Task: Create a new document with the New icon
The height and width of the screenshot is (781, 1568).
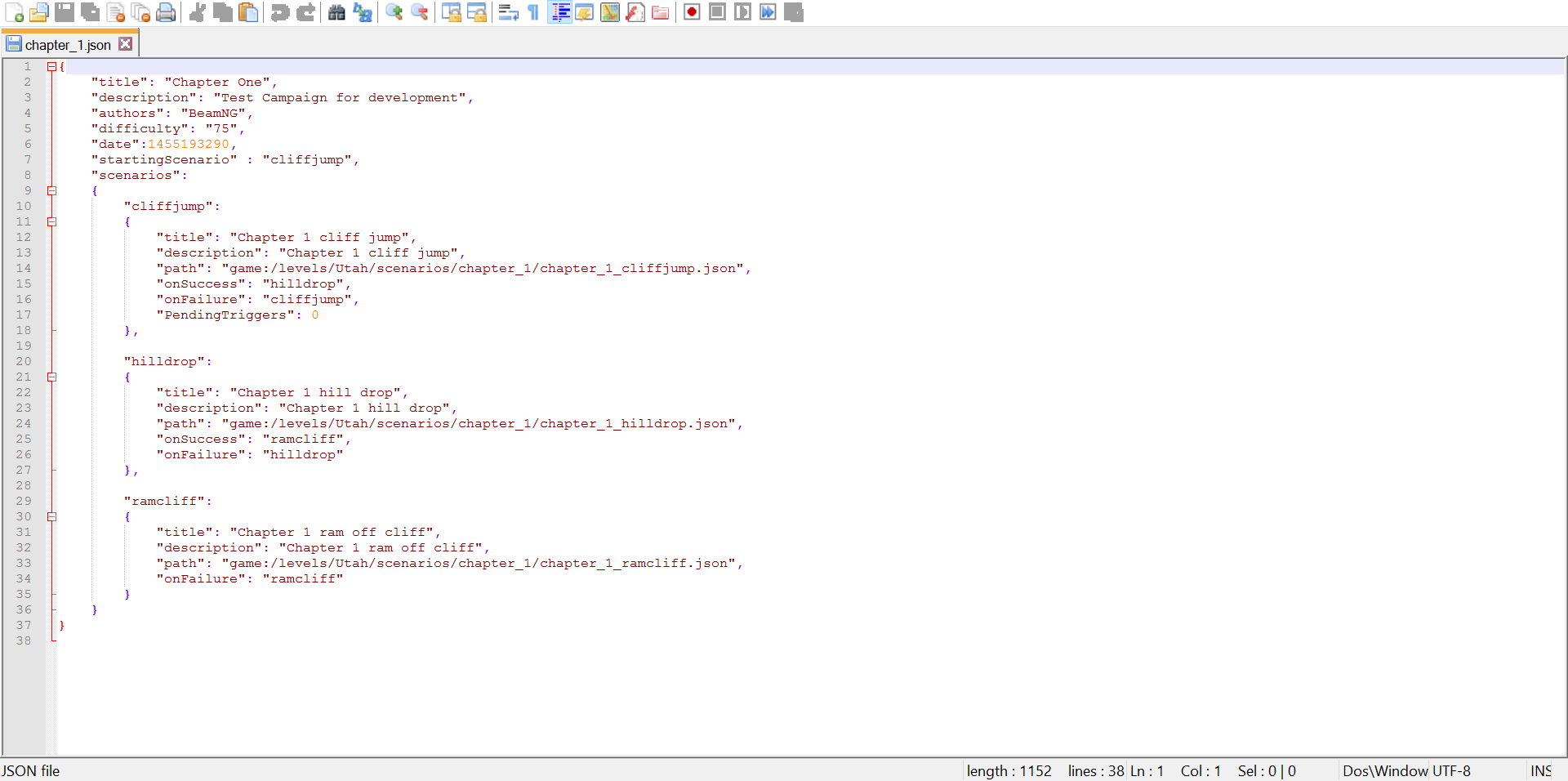Action: tap(15, 12)
